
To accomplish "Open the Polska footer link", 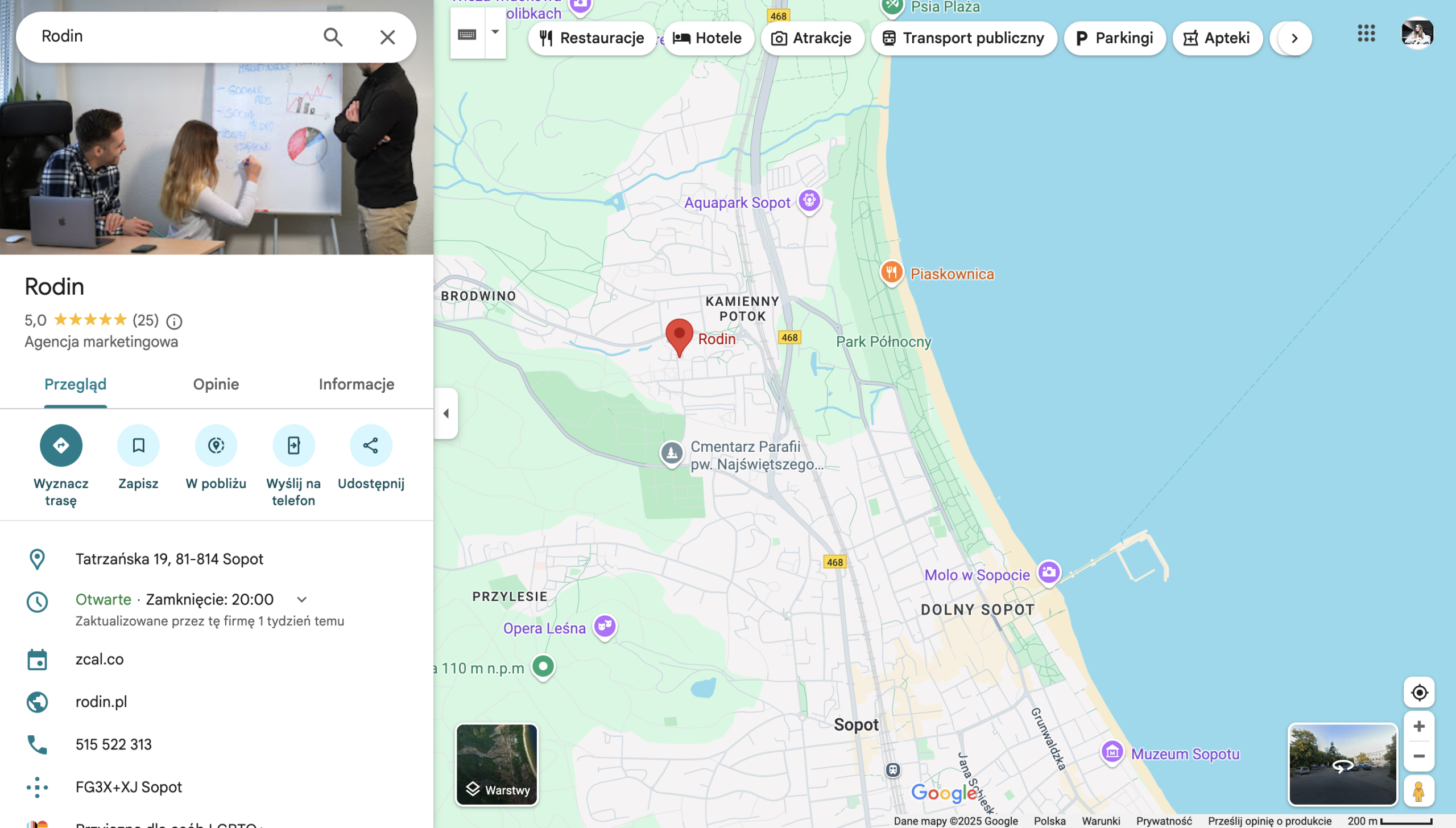I will click(x=1049, y=821).
